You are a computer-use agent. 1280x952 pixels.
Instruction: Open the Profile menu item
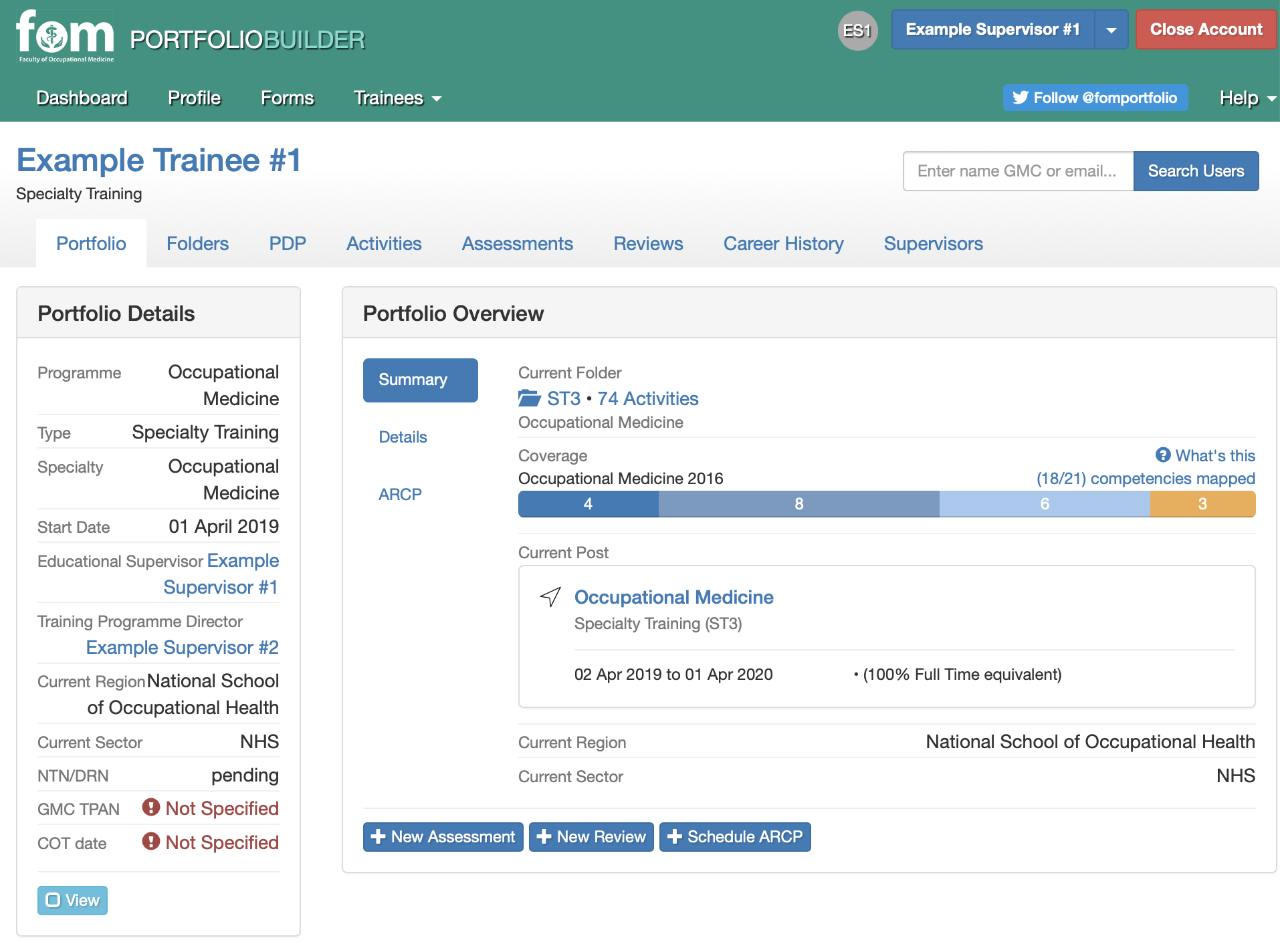click(x=194, y=98)
